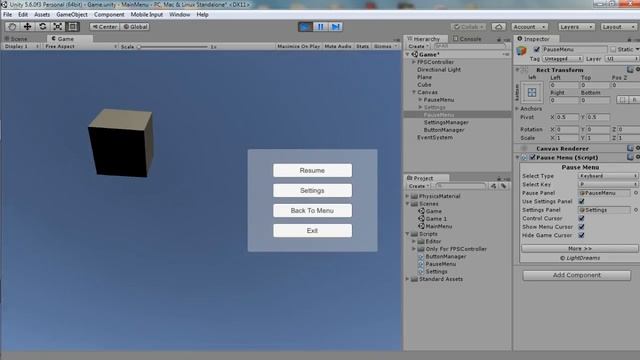Open the Tag dropdown
The height and width of the screenshot is (360, 640).
(562, 59)
